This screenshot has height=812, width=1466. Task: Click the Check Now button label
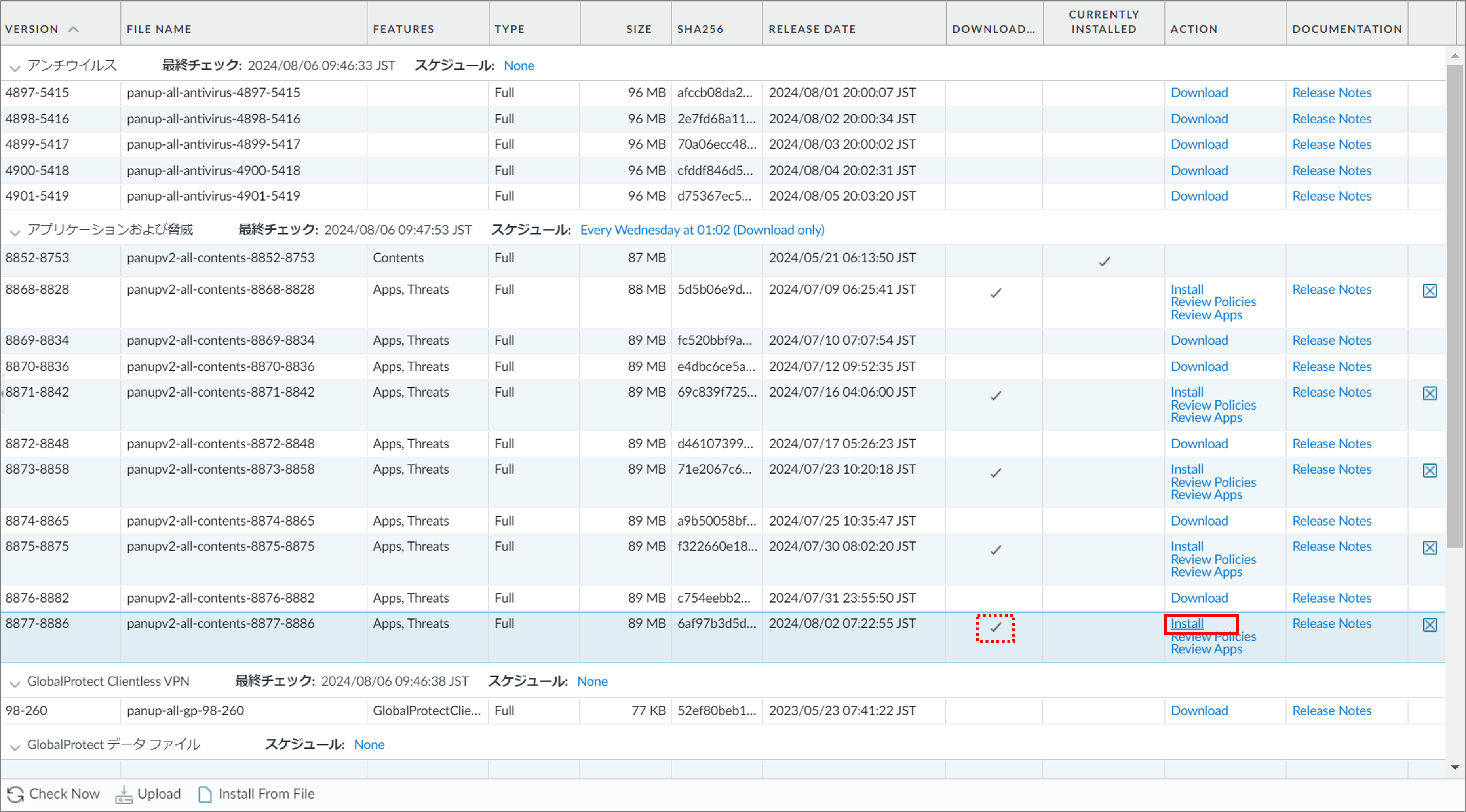(64, 794)
